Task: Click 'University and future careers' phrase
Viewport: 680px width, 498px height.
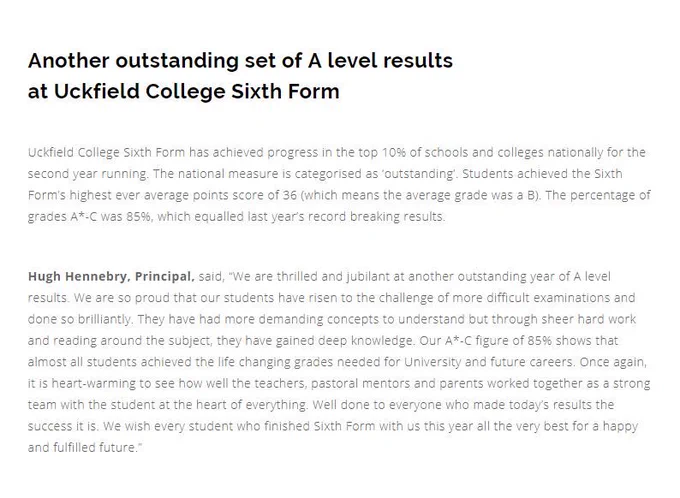Action: (490, 362)
